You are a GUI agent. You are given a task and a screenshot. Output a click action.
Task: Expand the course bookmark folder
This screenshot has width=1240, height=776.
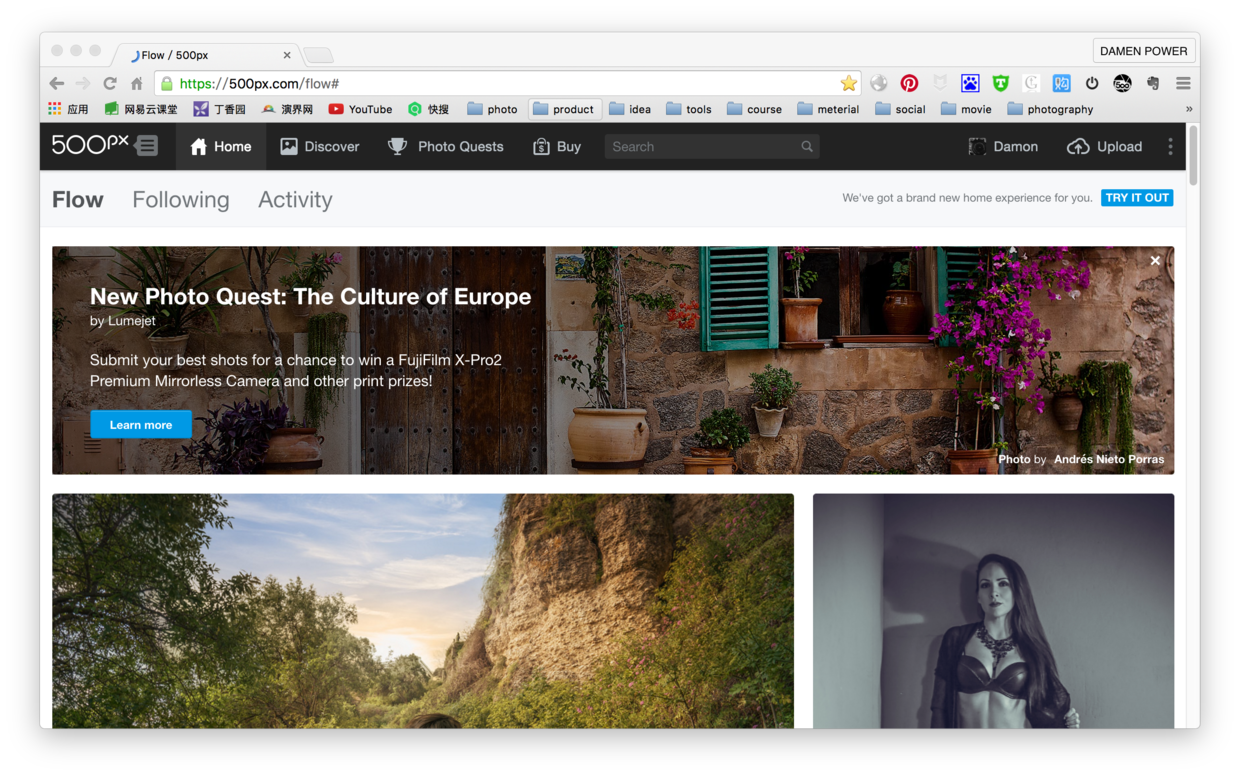pos(755,109)
